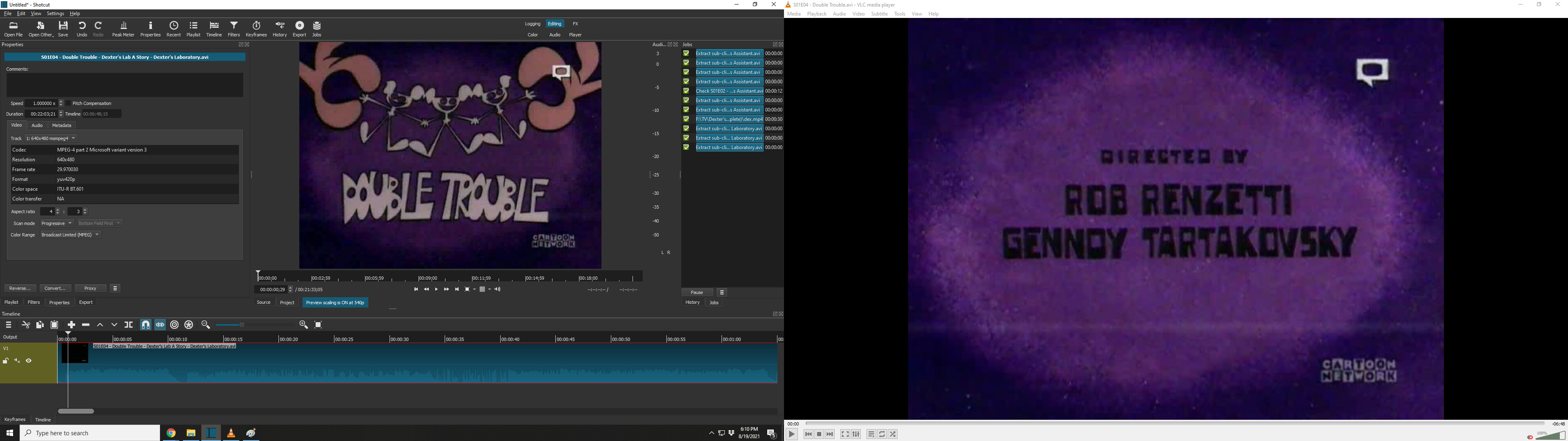Click the Overwrite down-arrow timeline icon
The width and height of the screenshot is (1568, 441).
pyautogui.click(x=114, y=325)
